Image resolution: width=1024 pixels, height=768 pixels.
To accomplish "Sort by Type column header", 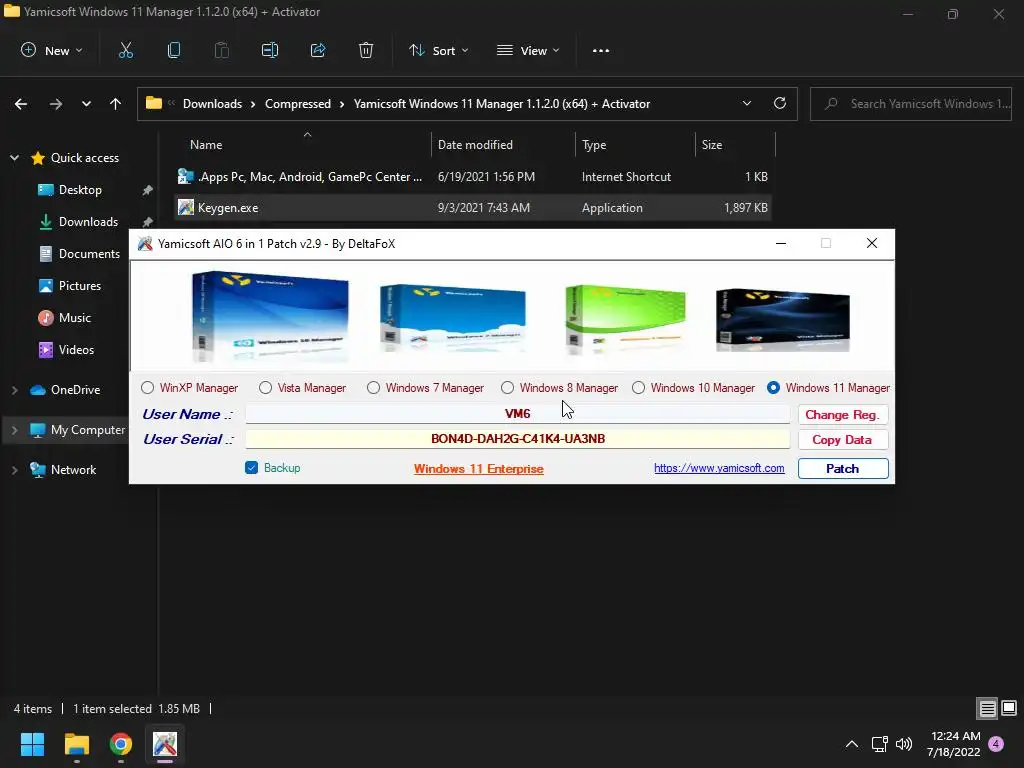I will point(594,145).
